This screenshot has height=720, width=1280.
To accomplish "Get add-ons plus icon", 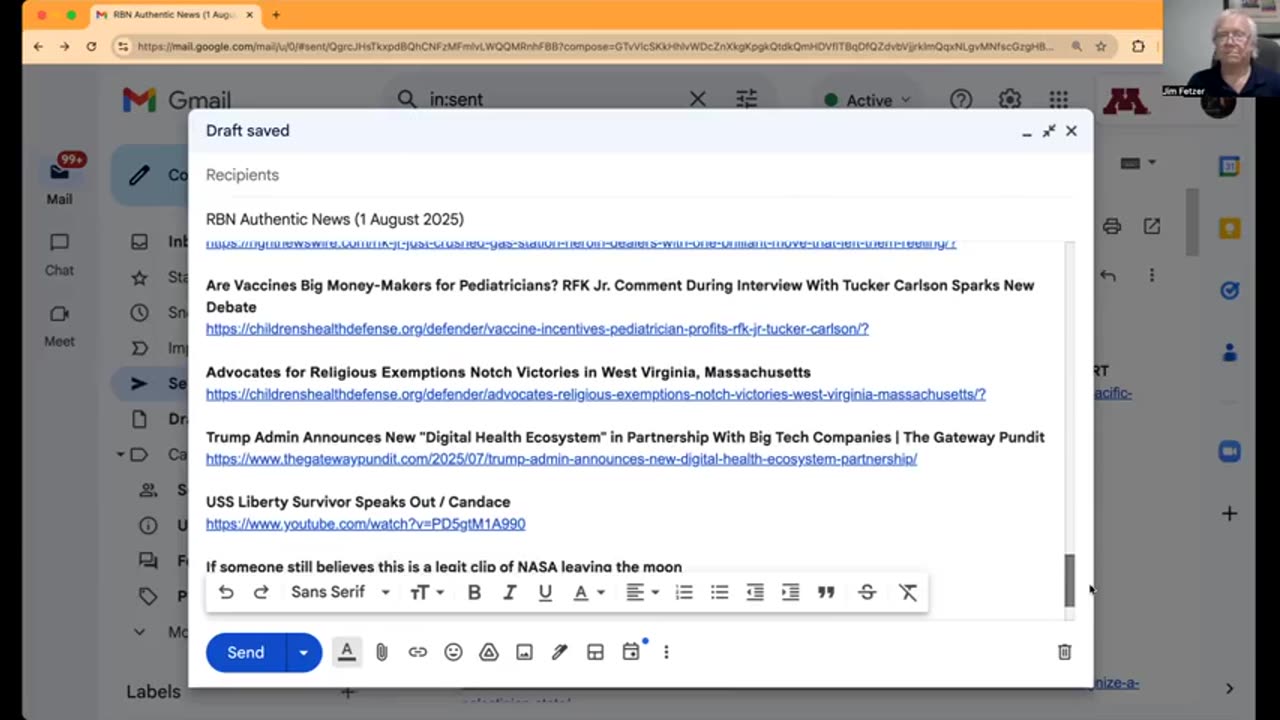I will click(1229, 514).
